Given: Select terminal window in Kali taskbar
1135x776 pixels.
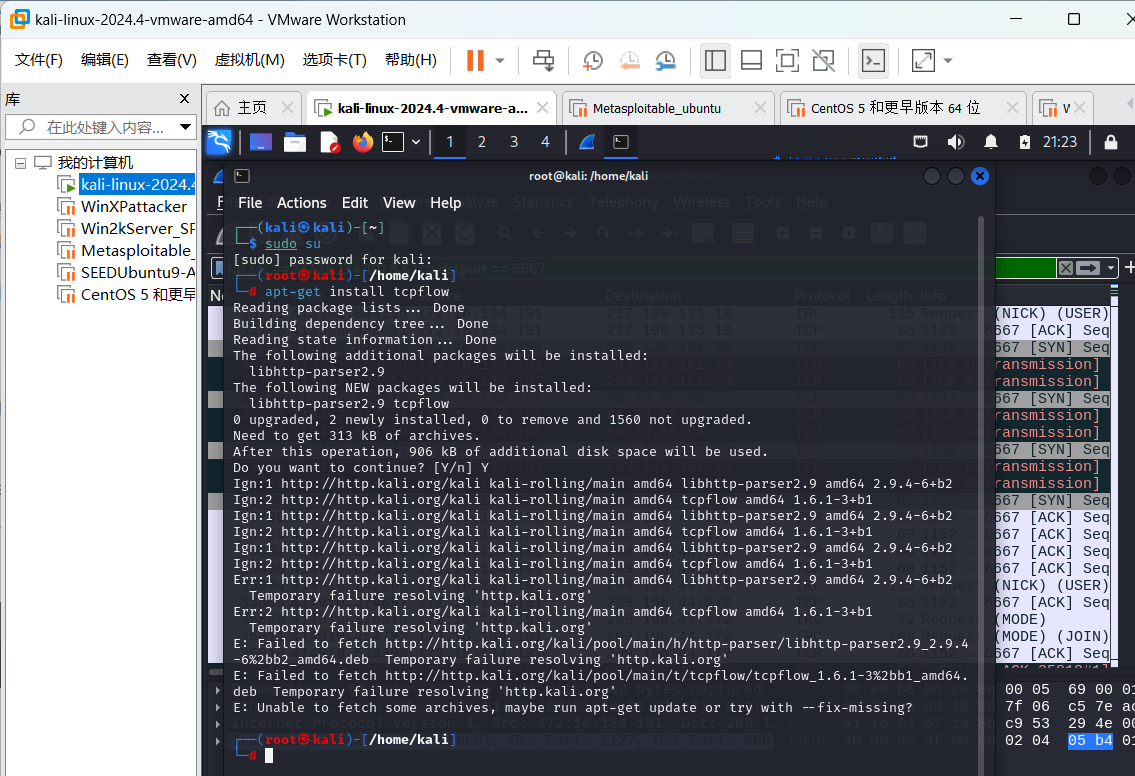Looking at the screenshot, I should pos(621,142).
